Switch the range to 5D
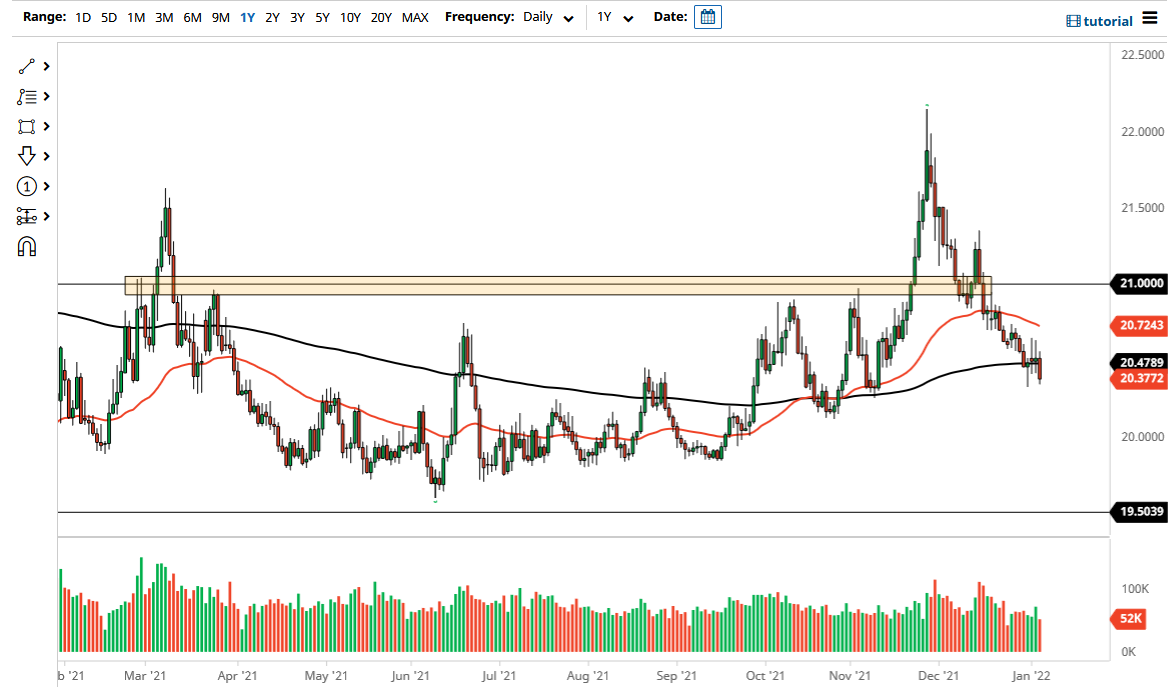Viewport: 1173px width, 688px height. click(x=109, y=17)
